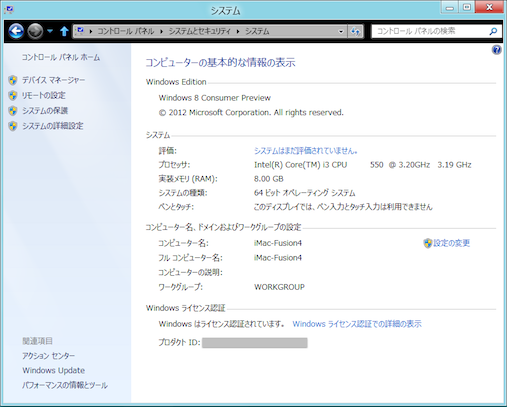This screenshot has height=407, width=507.
Task: Click the shield icon beside システムの詳細設定
Action: click(13, 126)
